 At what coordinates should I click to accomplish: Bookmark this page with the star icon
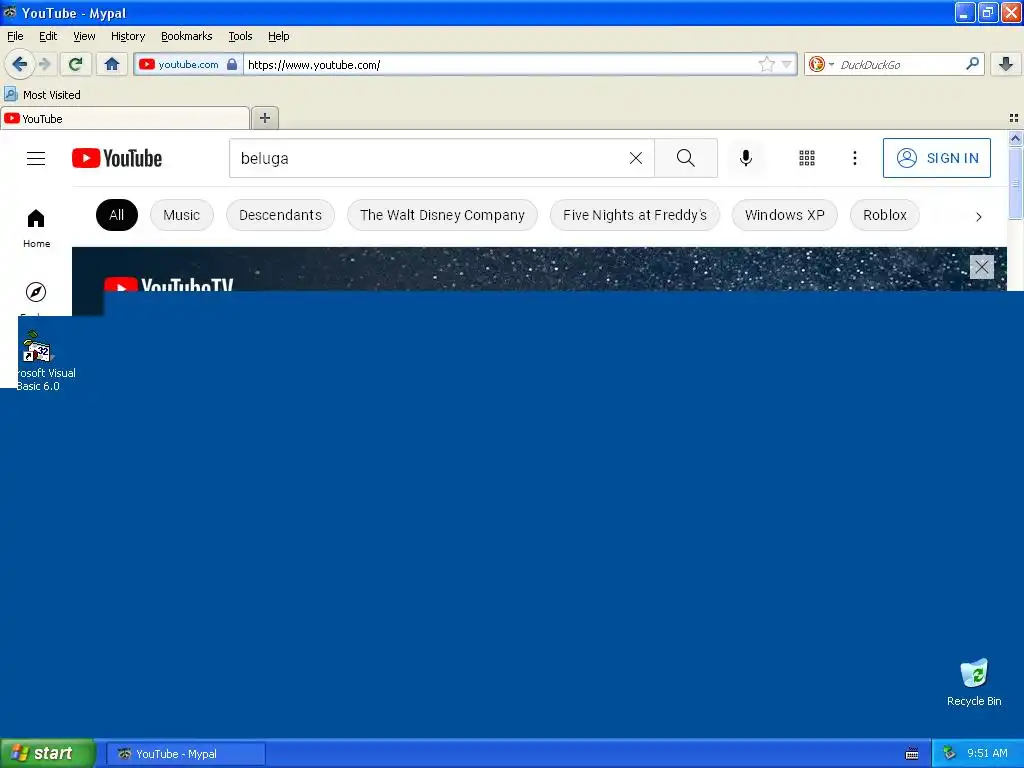point(766,64)
